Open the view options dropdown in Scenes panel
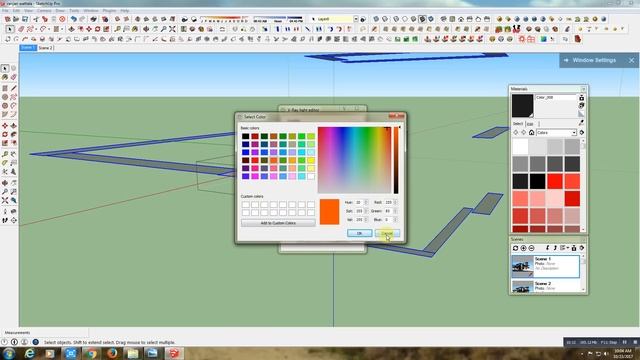Viewport: 640px width, 360px height. (x=564, y=248)
